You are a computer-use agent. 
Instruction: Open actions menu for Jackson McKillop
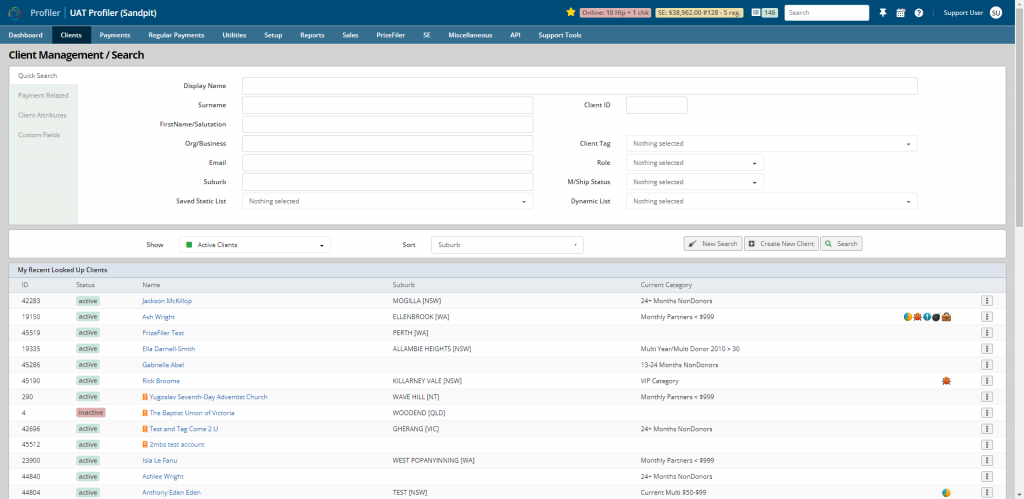tap(987, 300)
